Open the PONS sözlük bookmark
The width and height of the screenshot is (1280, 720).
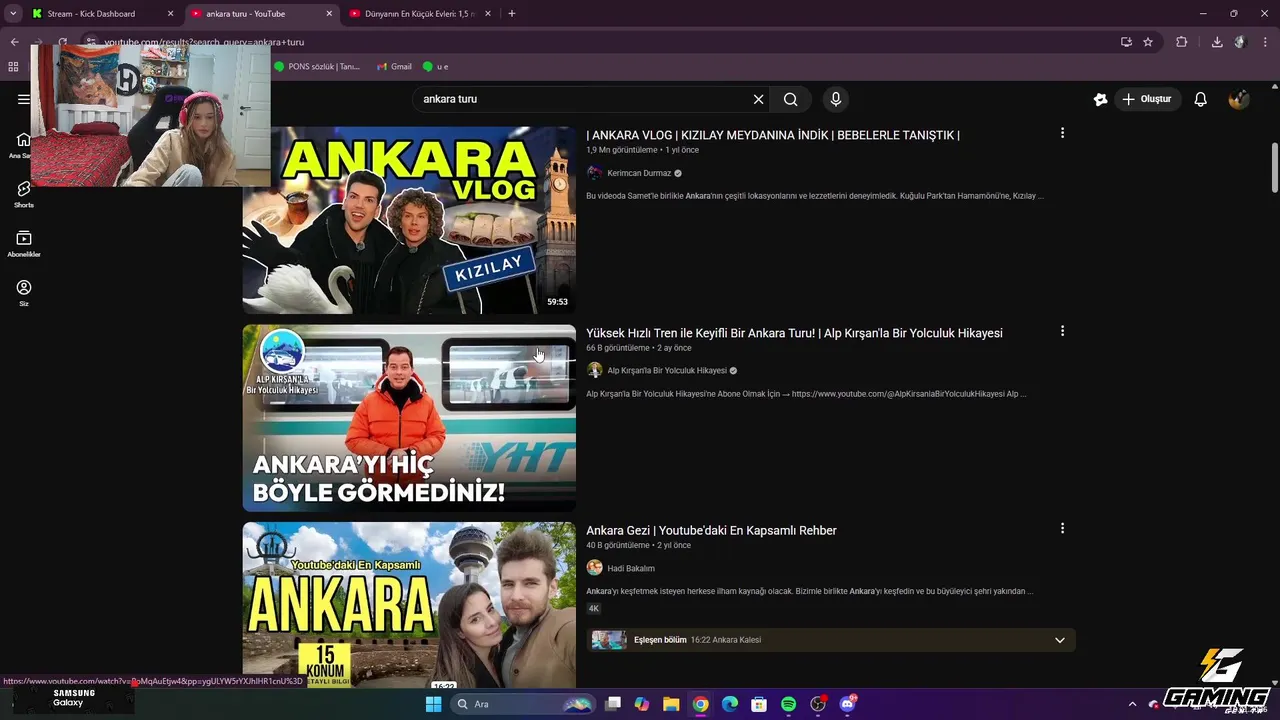click(317, 67)
